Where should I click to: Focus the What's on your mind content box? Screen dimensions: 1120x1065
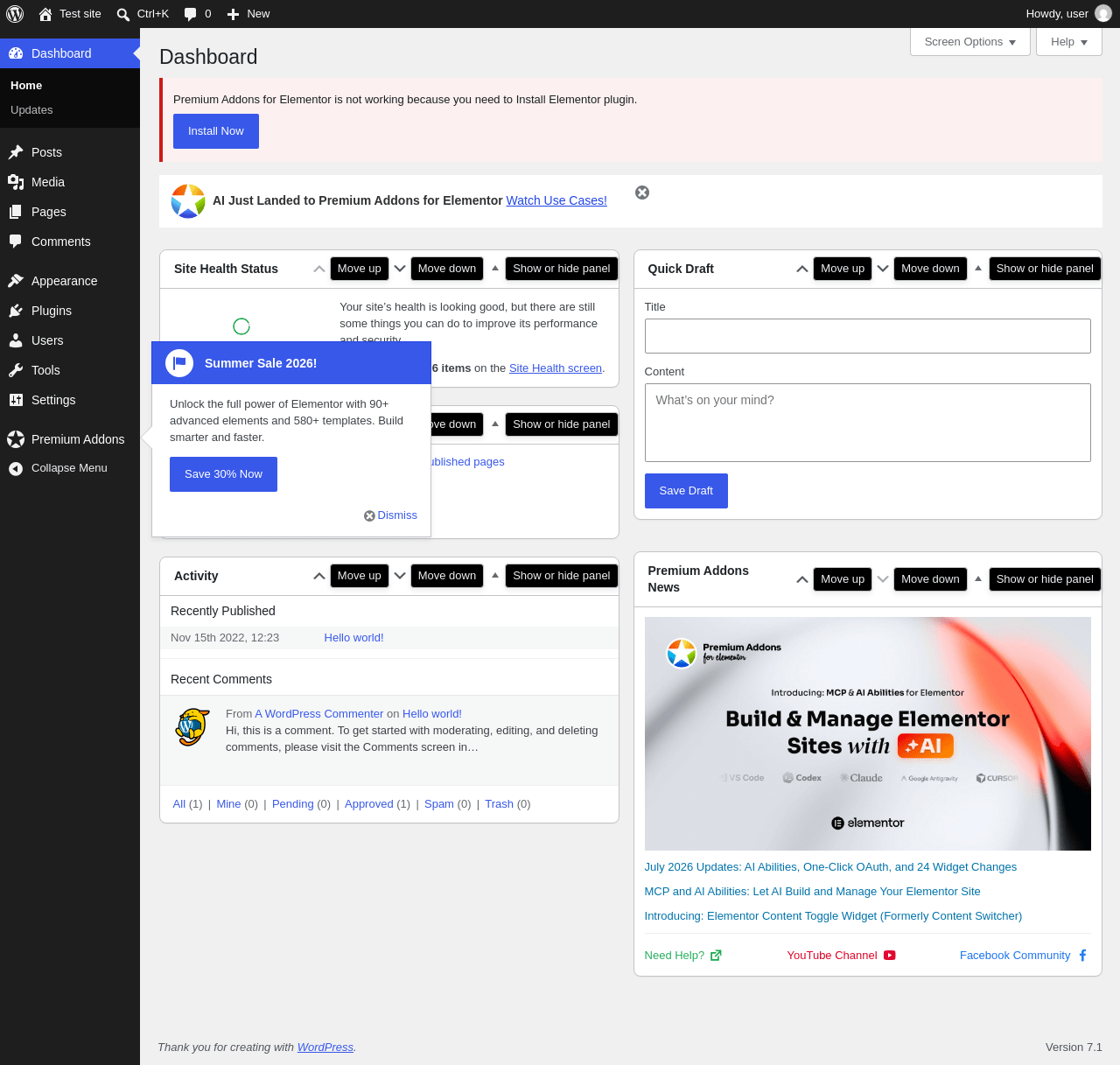click(868, 423)
